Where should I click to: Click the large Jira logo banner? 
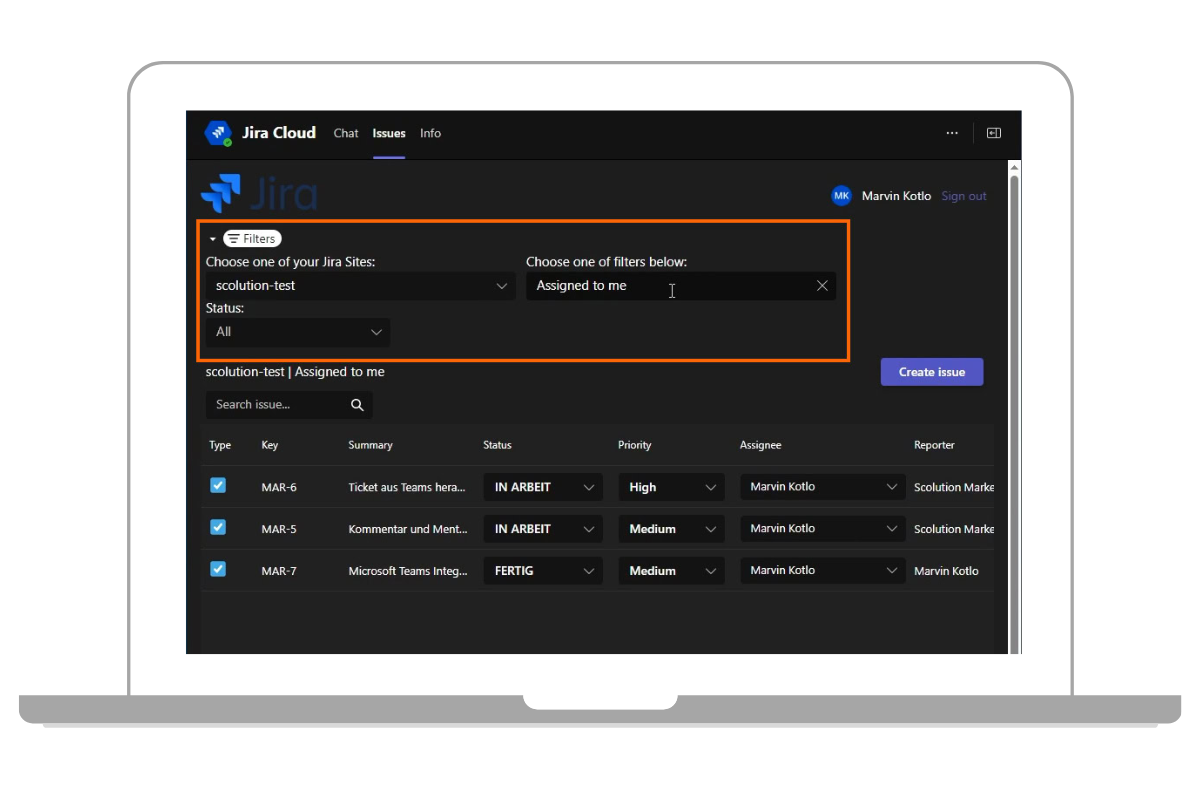pos(260,193)
